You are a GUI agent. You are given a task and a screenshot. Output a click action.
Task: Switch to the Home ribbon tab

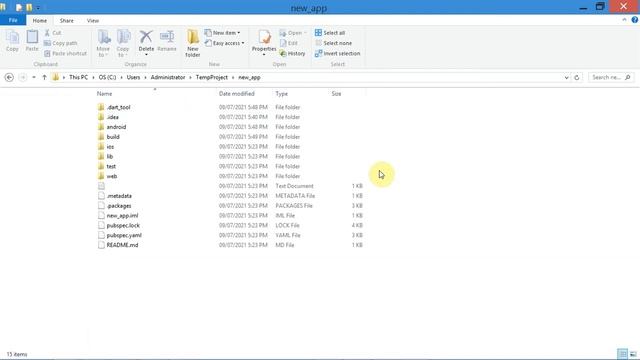coord(40,20)
